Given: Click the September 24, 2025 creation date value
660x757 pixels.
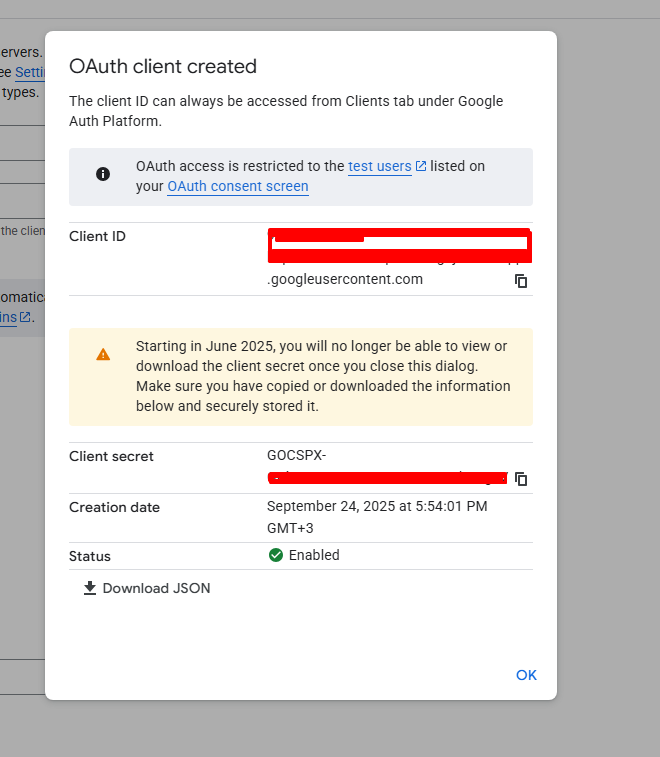Looking at the screenshot, I should click(x=377, y=517).
